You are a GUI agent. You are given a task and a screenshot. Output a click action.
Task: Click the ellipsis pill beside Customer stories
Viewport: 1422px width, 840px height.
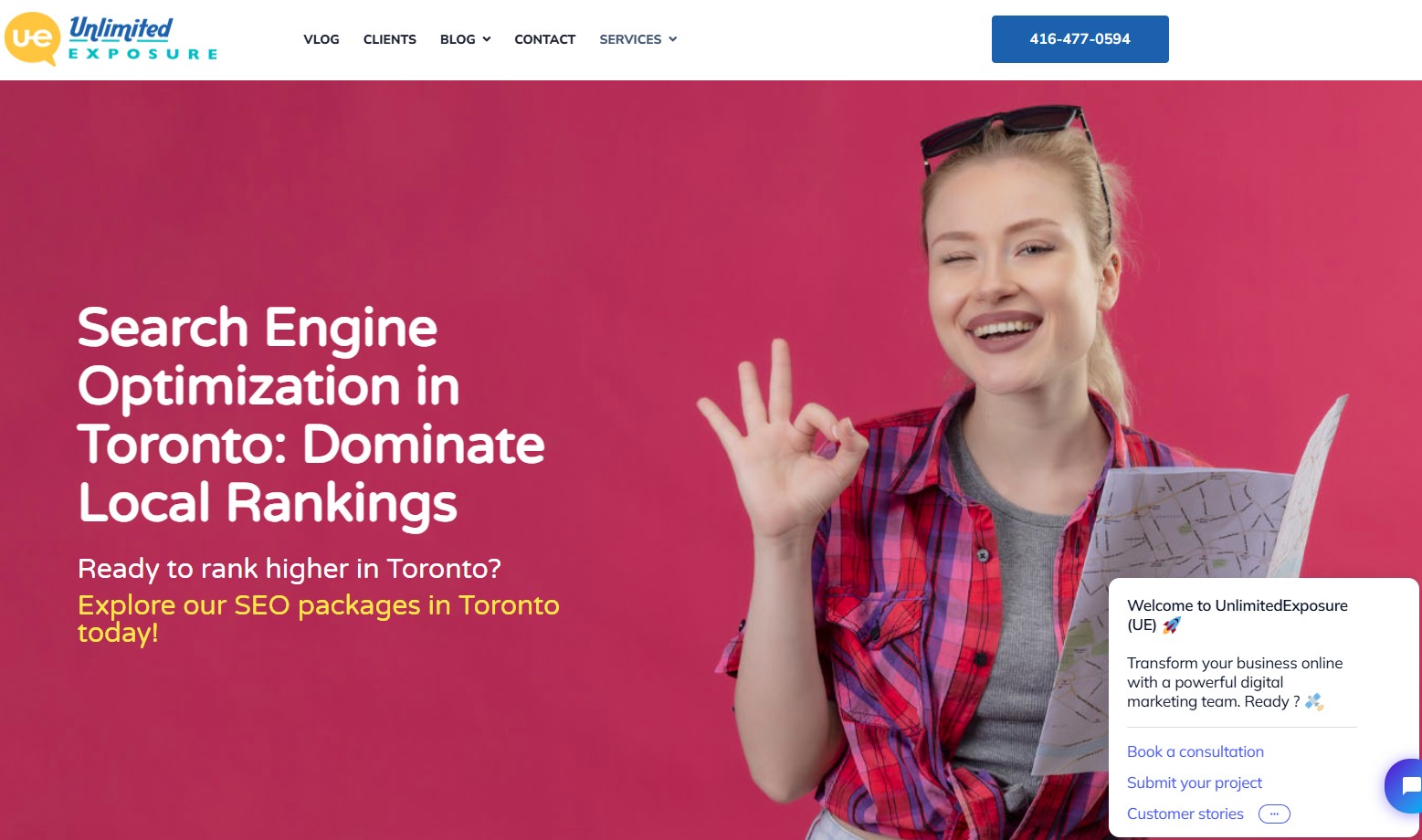1274,814
